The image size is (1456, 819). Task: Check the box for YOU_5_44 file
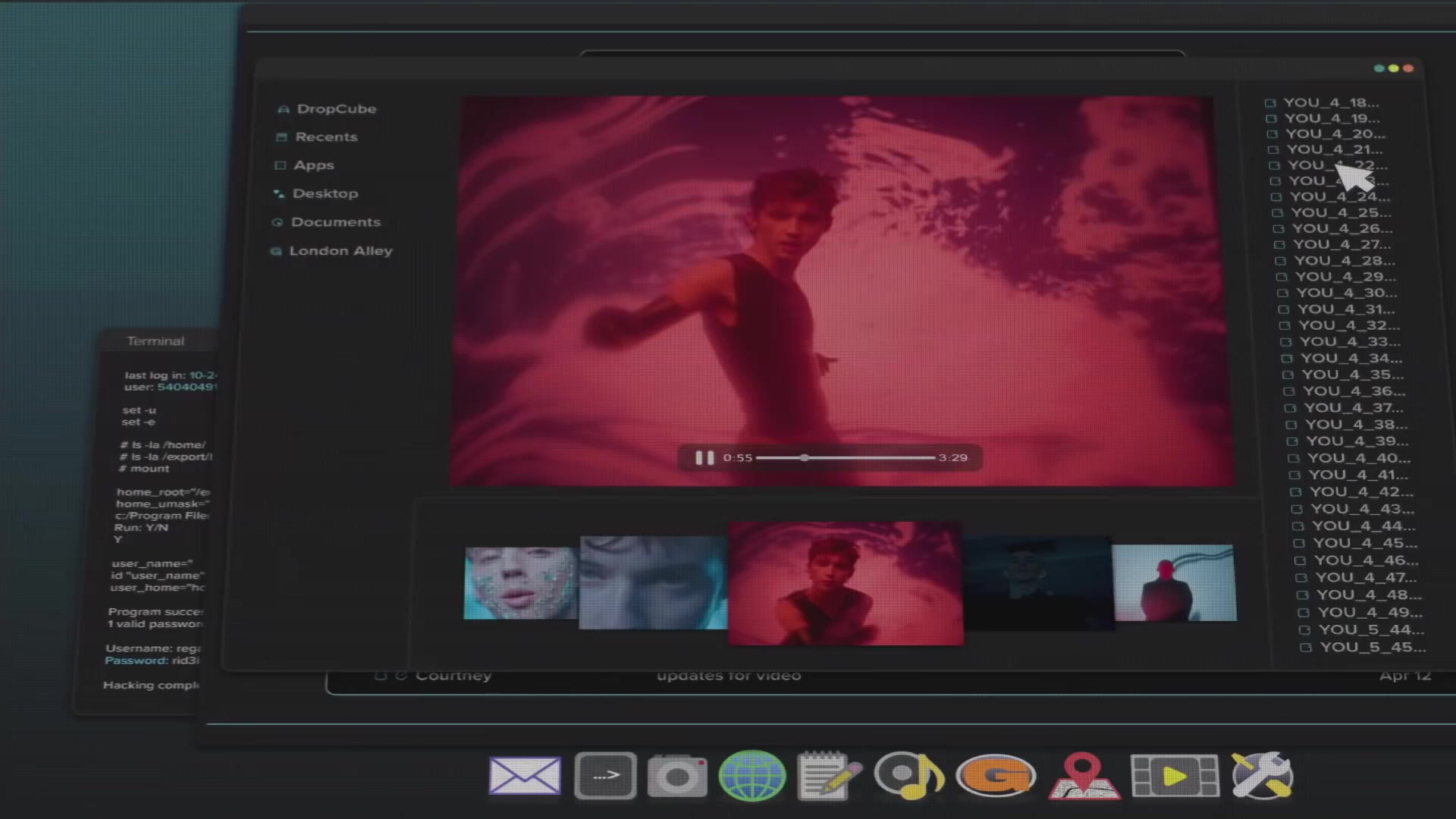[x=1304, y=630]
